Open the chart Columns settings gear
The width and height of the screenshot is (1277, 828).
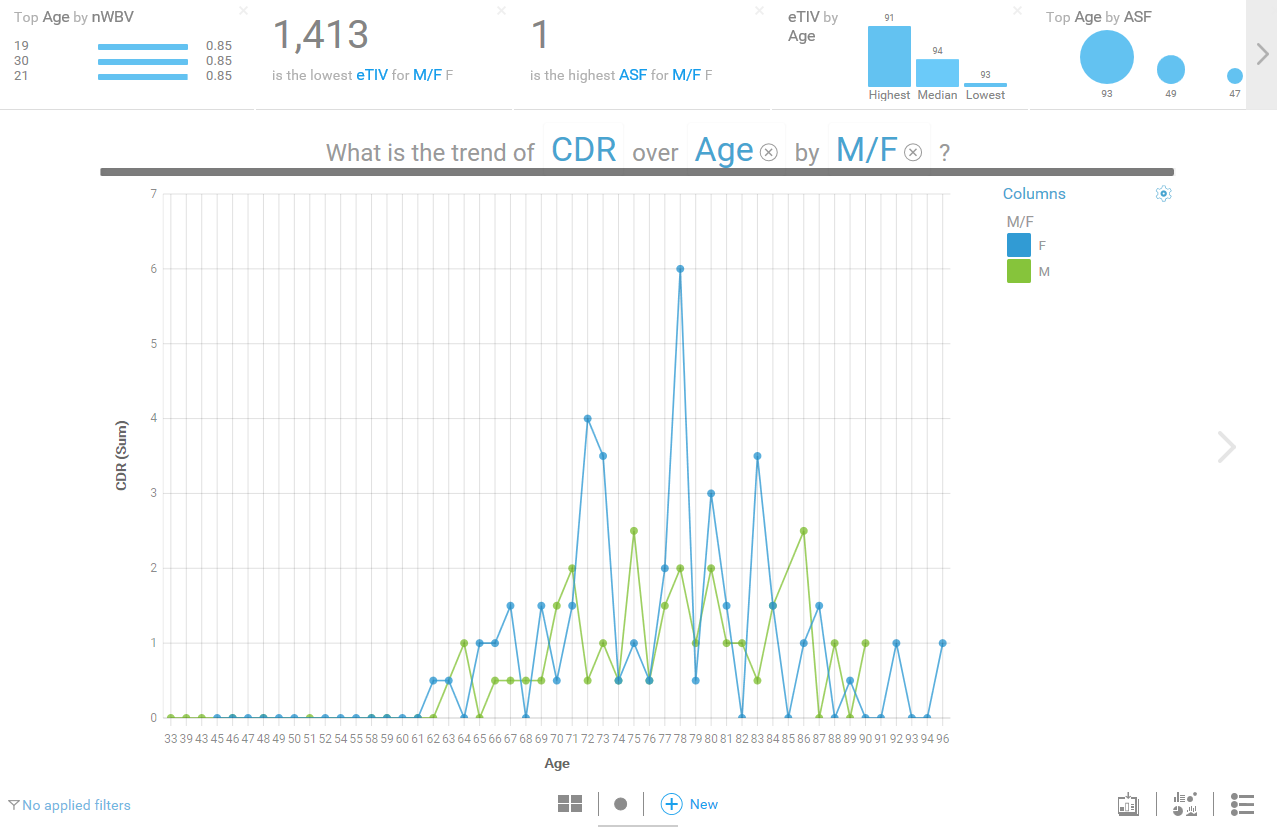point(1163,194)
